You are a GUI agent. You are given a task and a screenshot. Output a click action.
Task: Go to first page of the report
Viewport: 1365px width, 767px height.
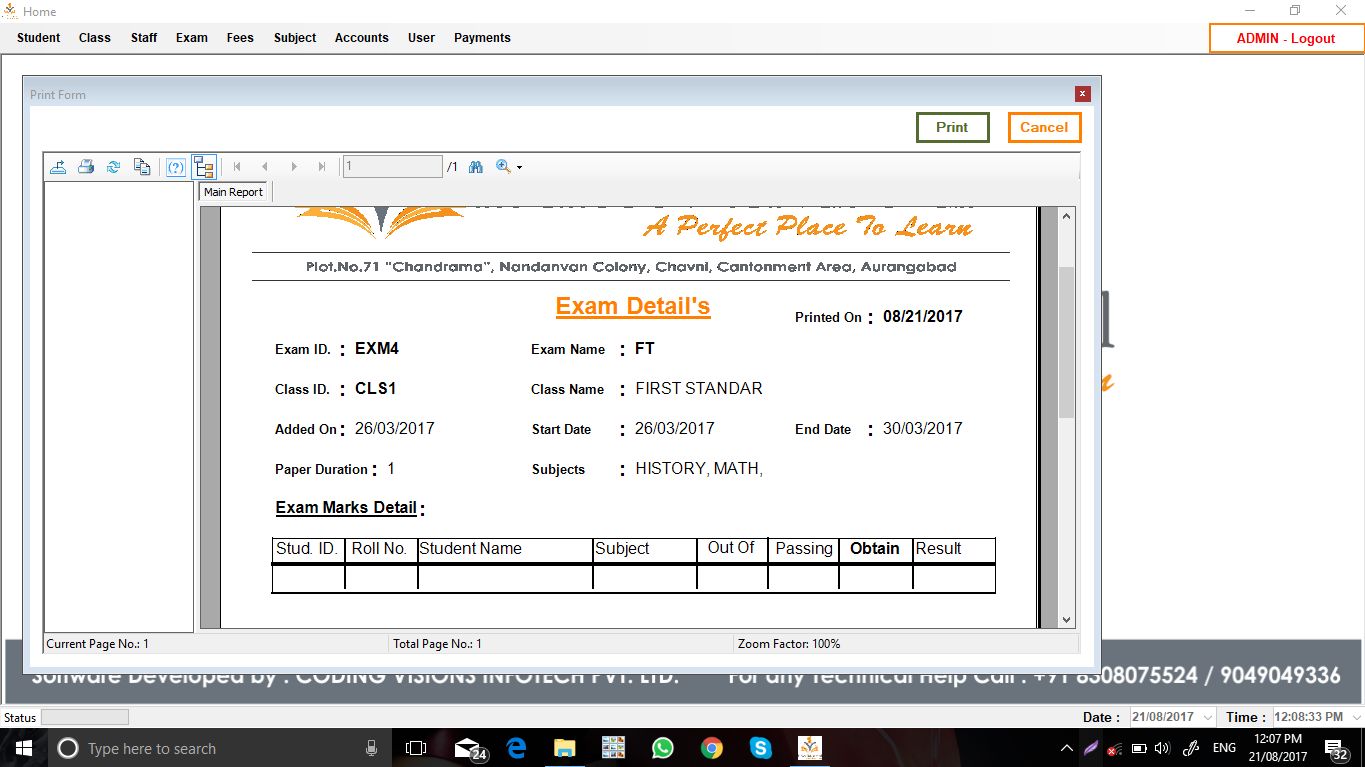(x=237, y=167)
